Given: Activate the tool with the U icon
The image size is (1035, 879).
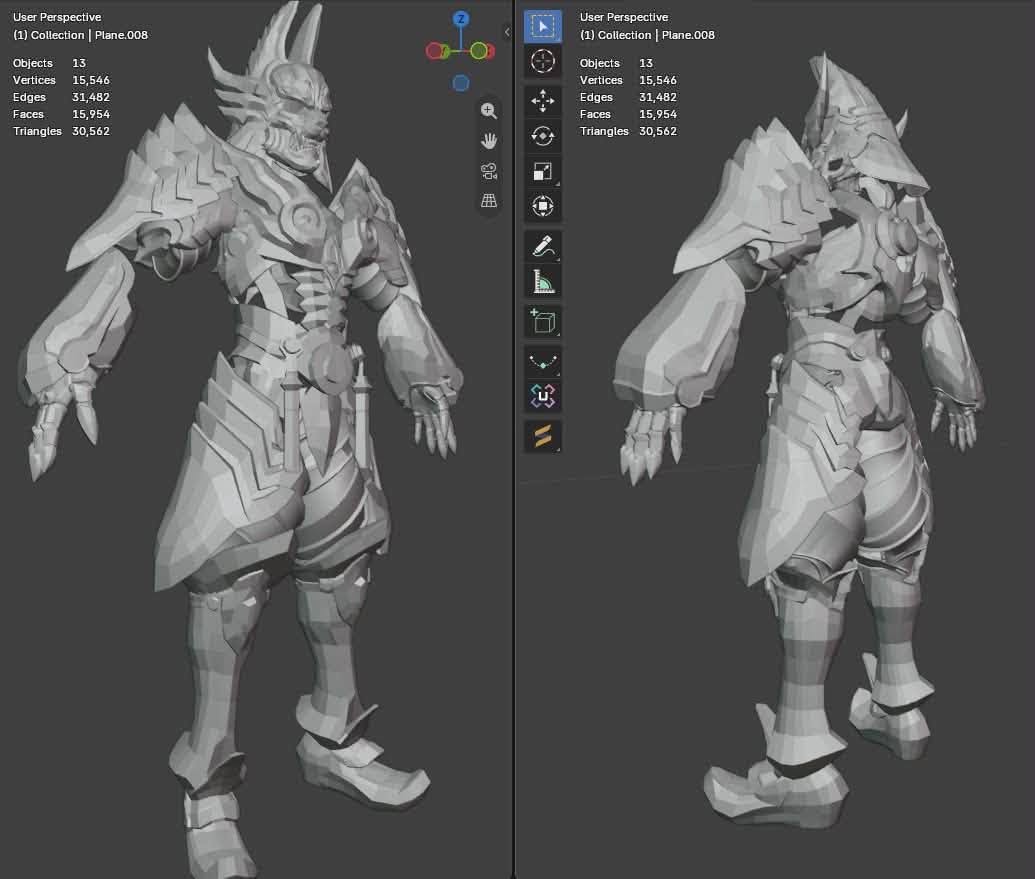Looking at the screenshot, I should (x=543, y=396).
